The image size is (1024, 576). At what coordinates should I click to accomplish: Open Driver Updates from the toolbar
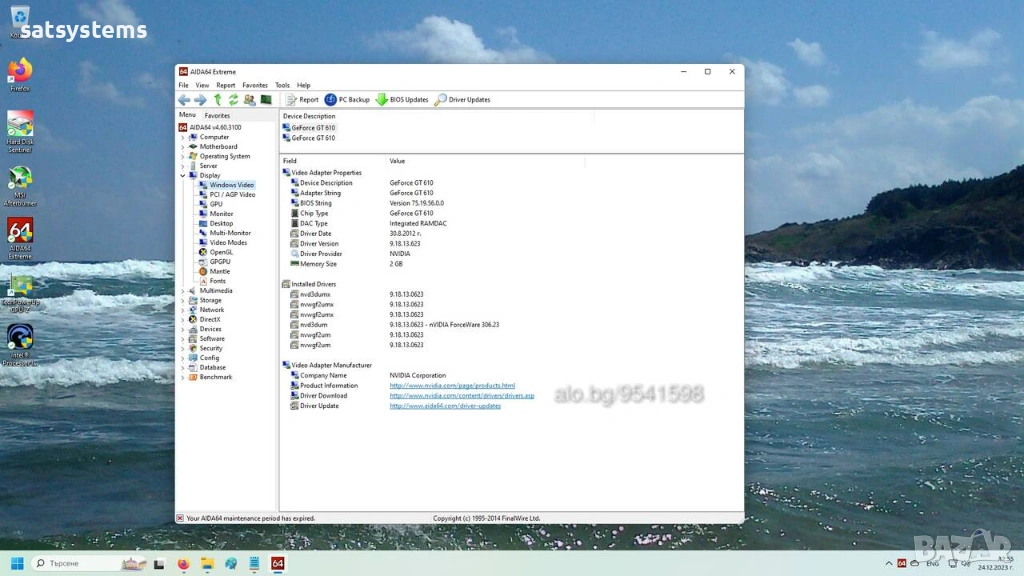pos(462,100)
